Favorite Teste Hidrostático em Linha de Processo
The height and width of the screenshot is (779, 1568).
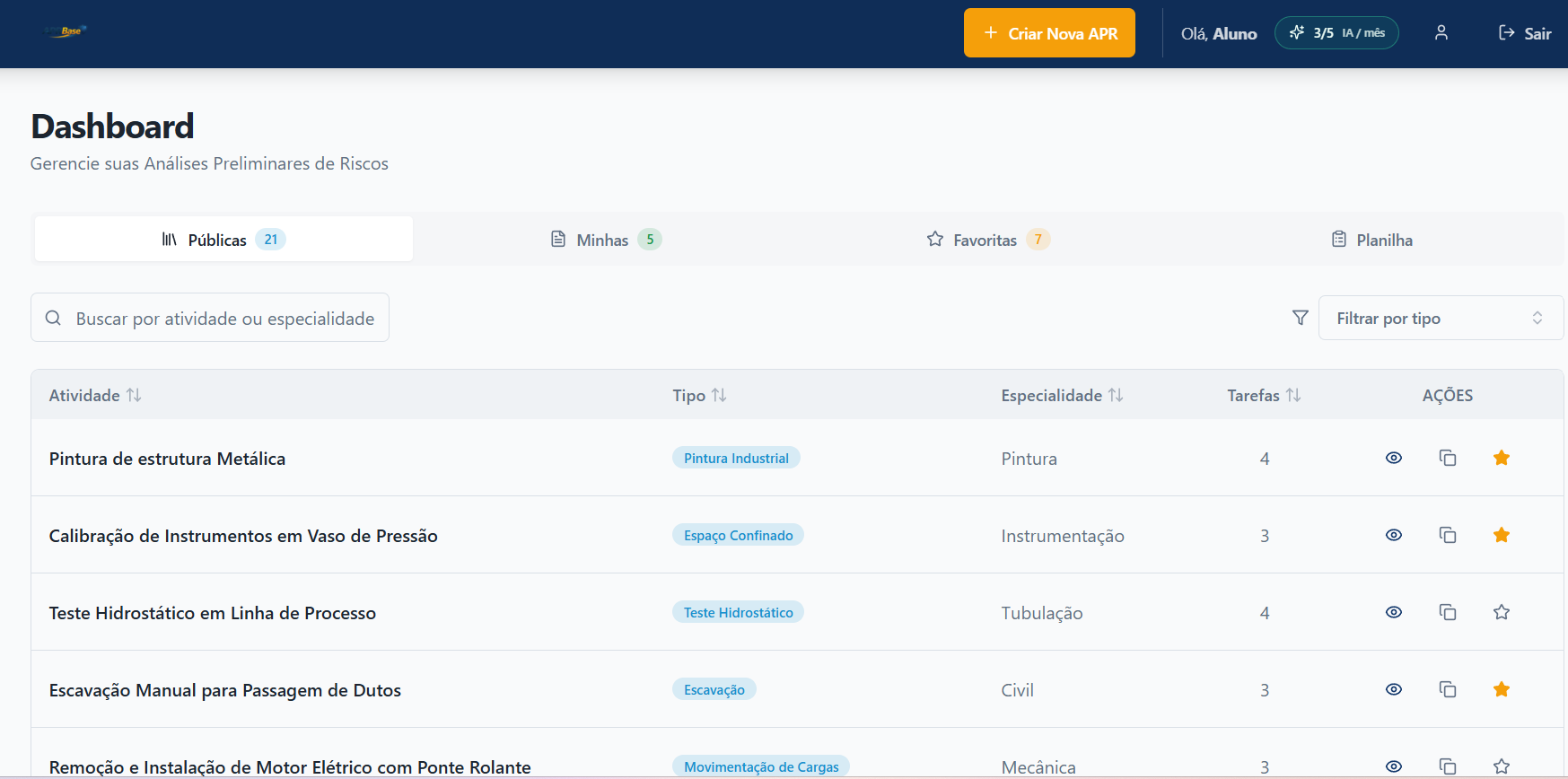(1502, 612)
